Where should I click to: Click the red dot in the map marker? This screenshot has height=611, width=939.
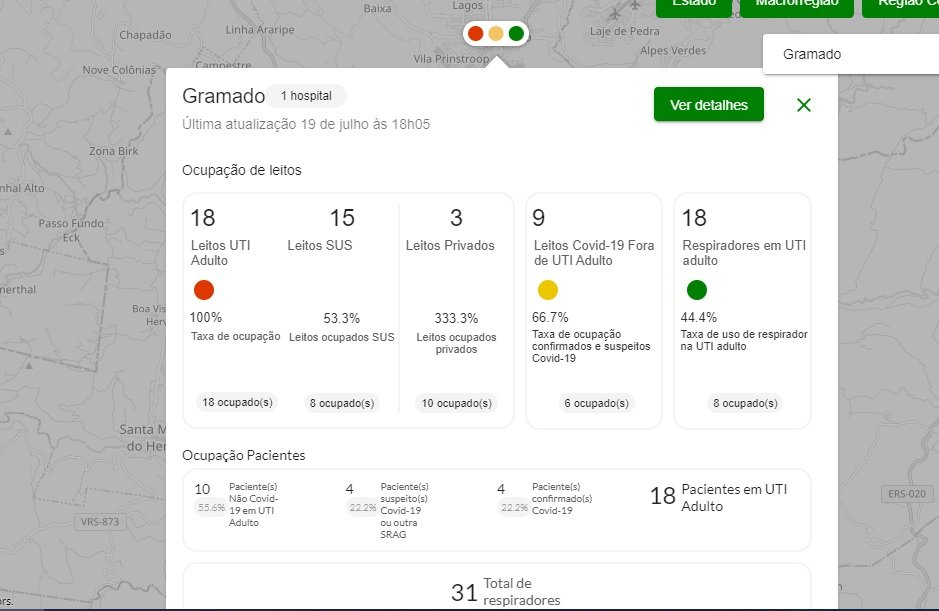click(x=476, y=34)
